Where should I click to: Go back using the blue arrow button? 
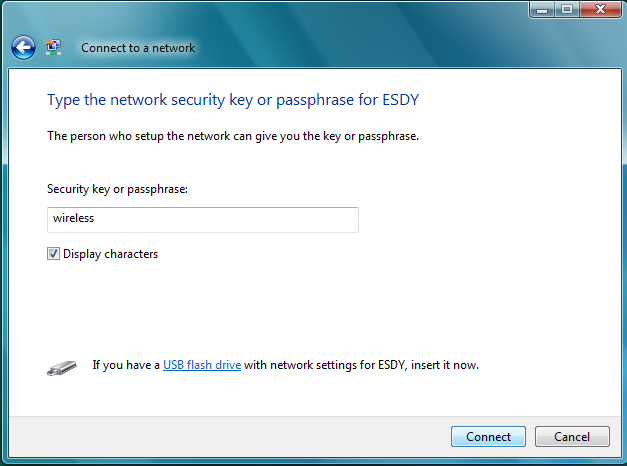tap(23, 48)
